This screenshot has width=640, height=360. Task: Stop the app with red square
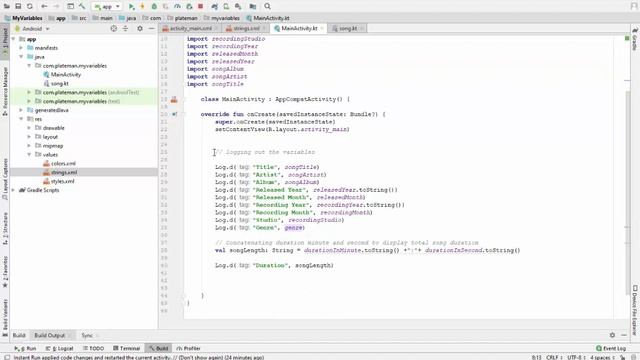(x=200, y=6)
